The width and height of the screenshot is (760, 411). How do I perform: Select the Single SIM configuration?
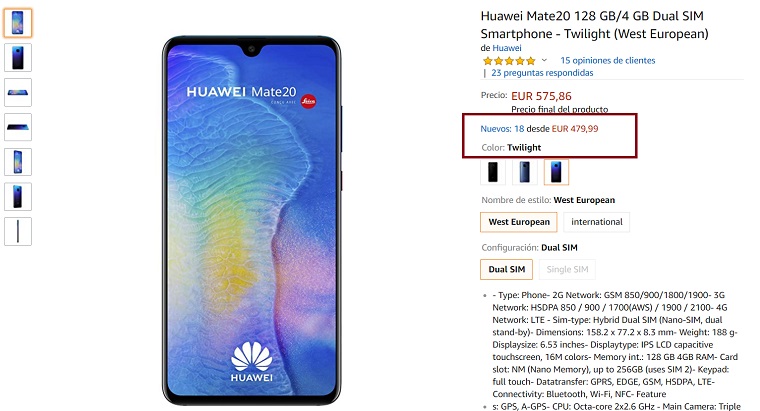coord(567,269)
